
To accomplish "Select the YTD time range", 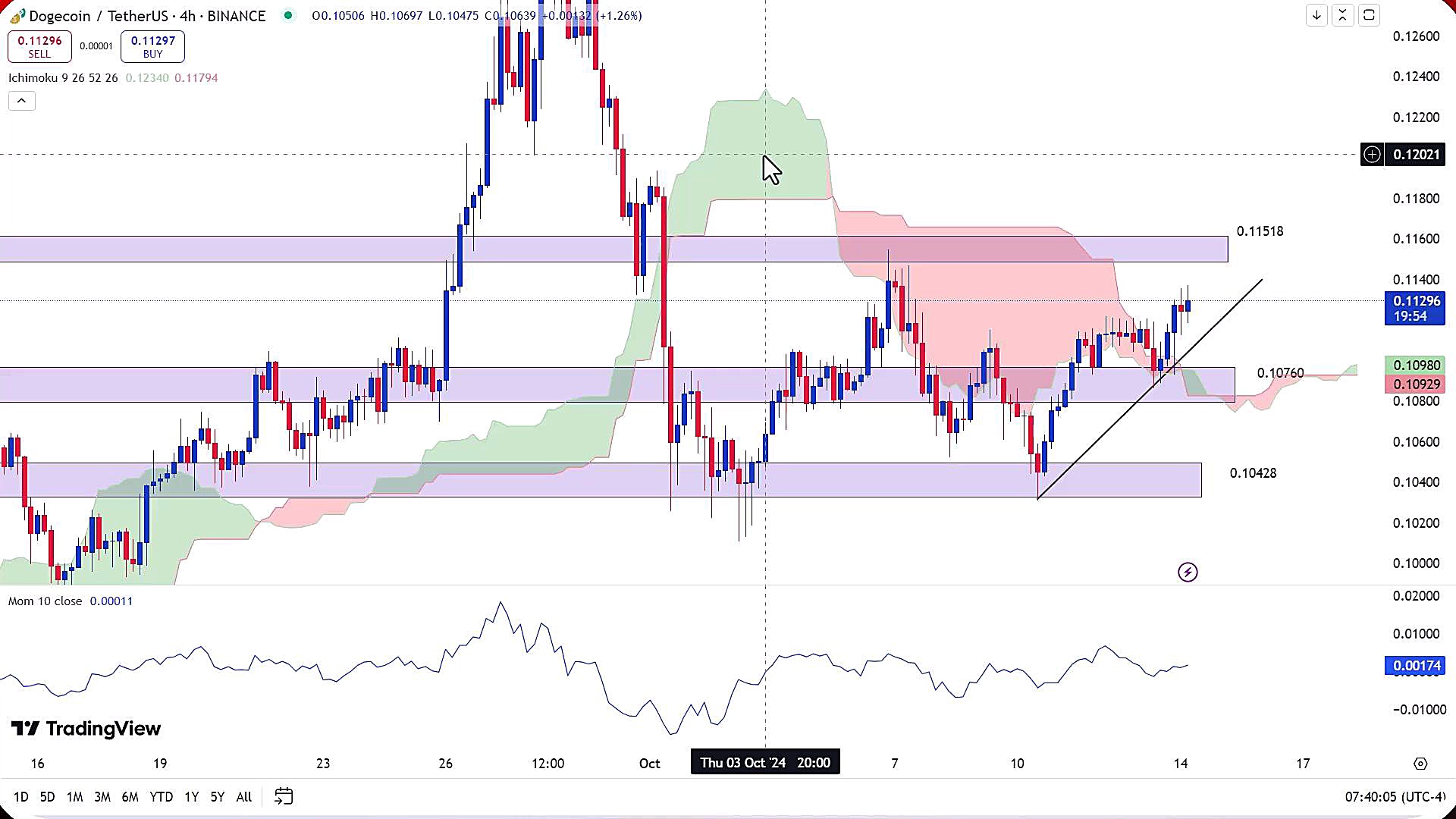I will click(161, 797).
